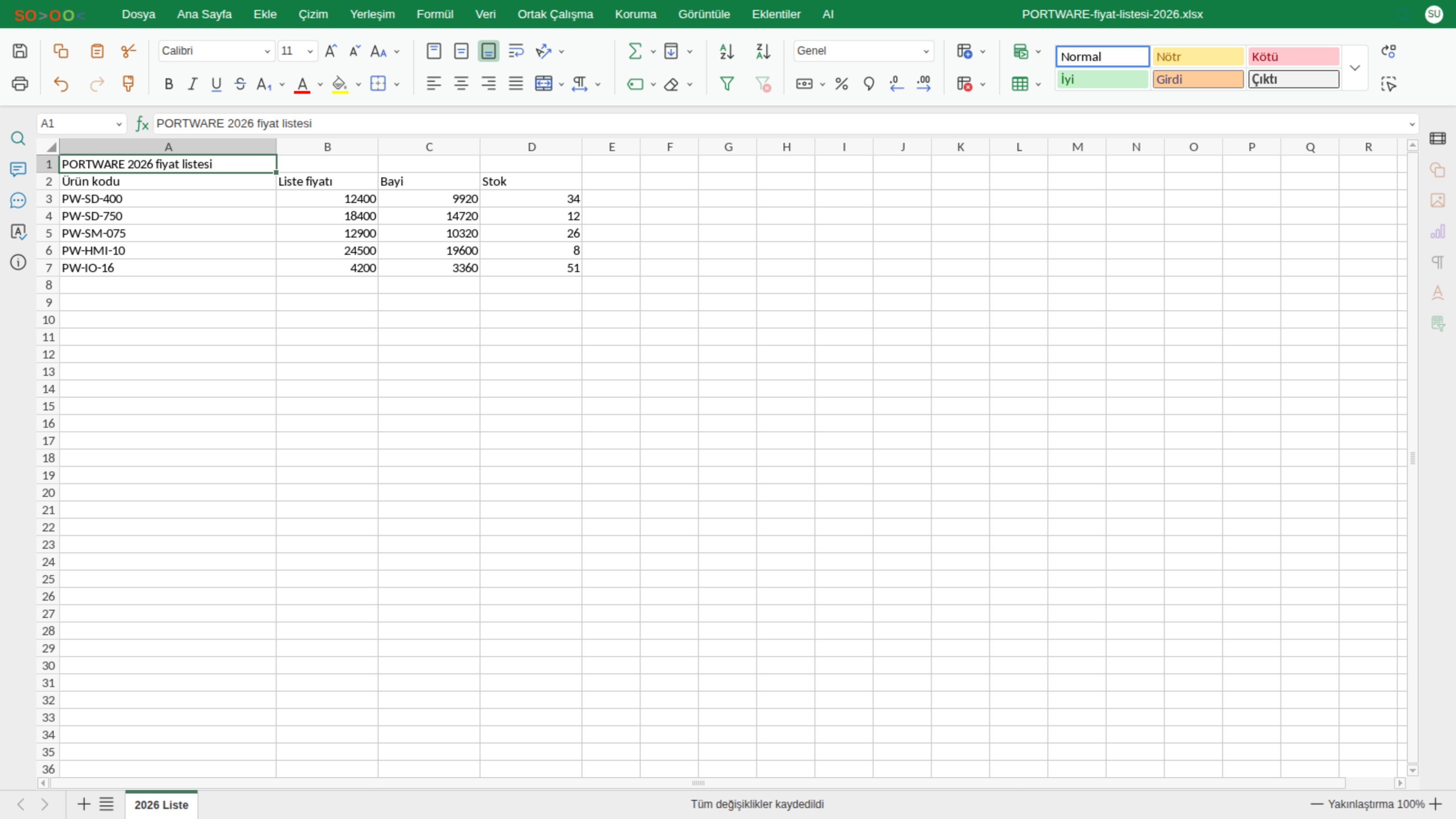Select the Copy Style paintbrush
Screen dimensions: 1456x819
click(128, 84)
